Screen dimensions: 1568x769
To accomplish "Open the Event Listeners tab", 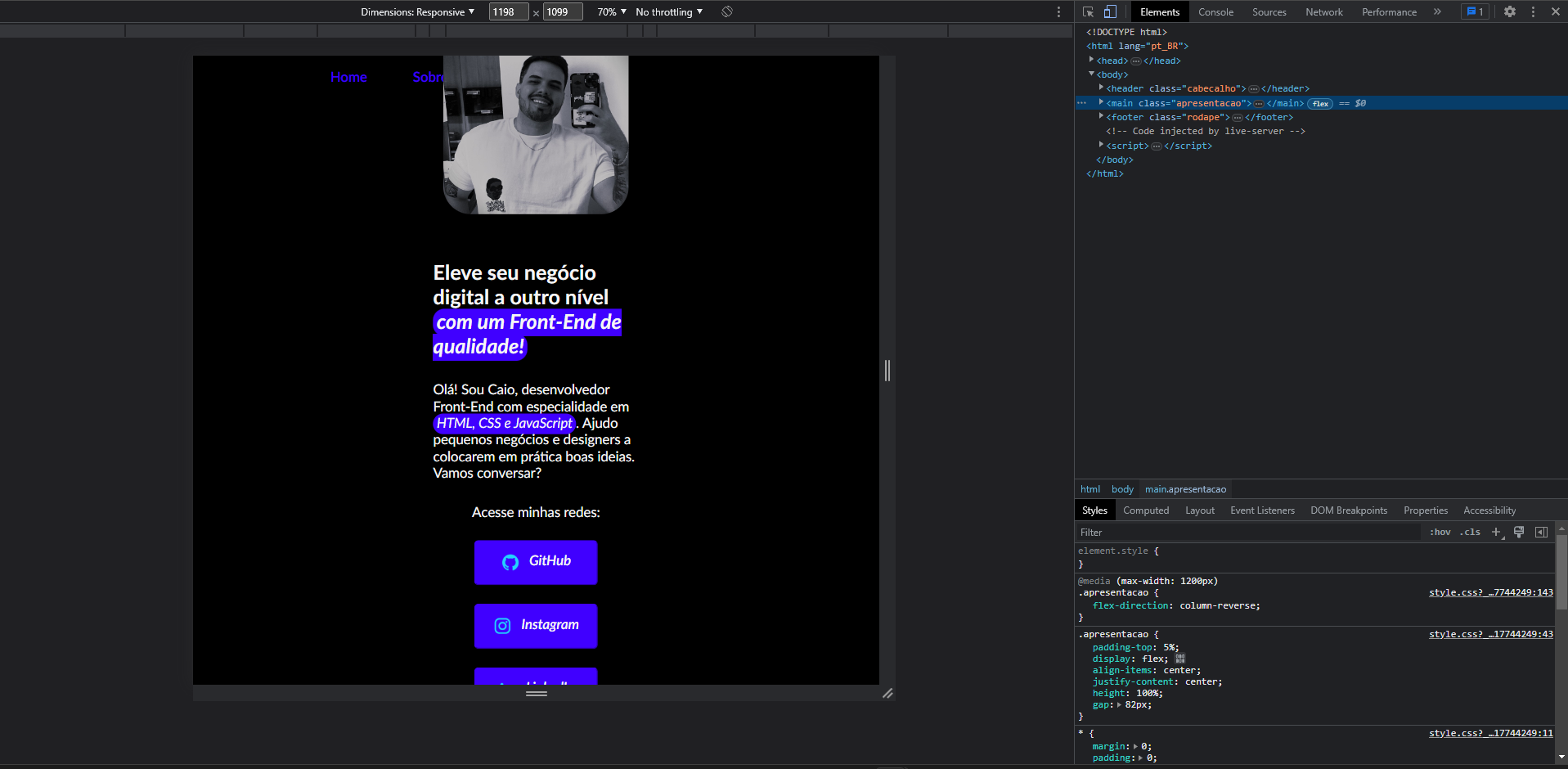I will [x=1262, y=510].
